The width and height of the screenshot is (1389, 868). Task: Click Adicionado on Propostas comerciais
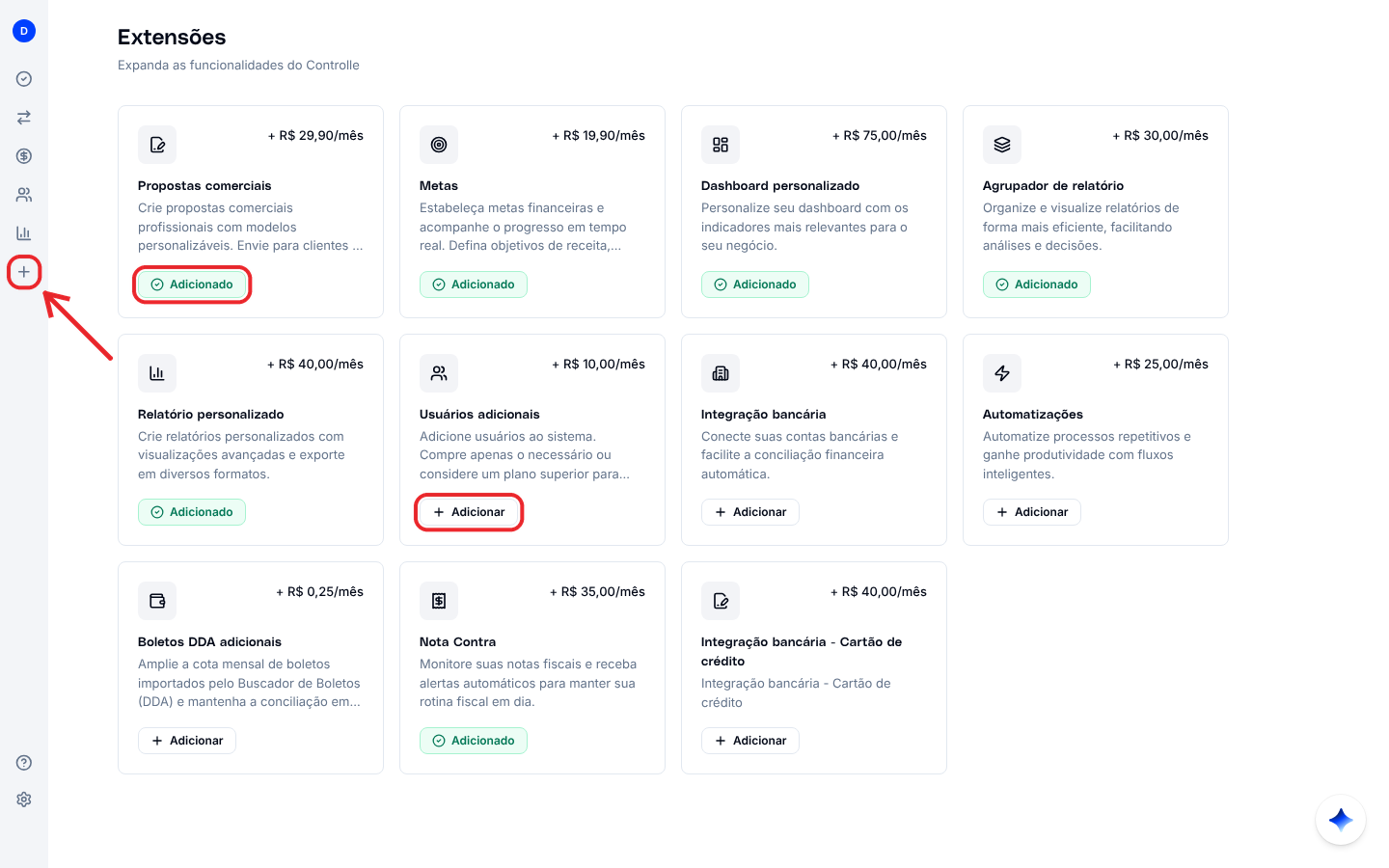tap(192, 285)
